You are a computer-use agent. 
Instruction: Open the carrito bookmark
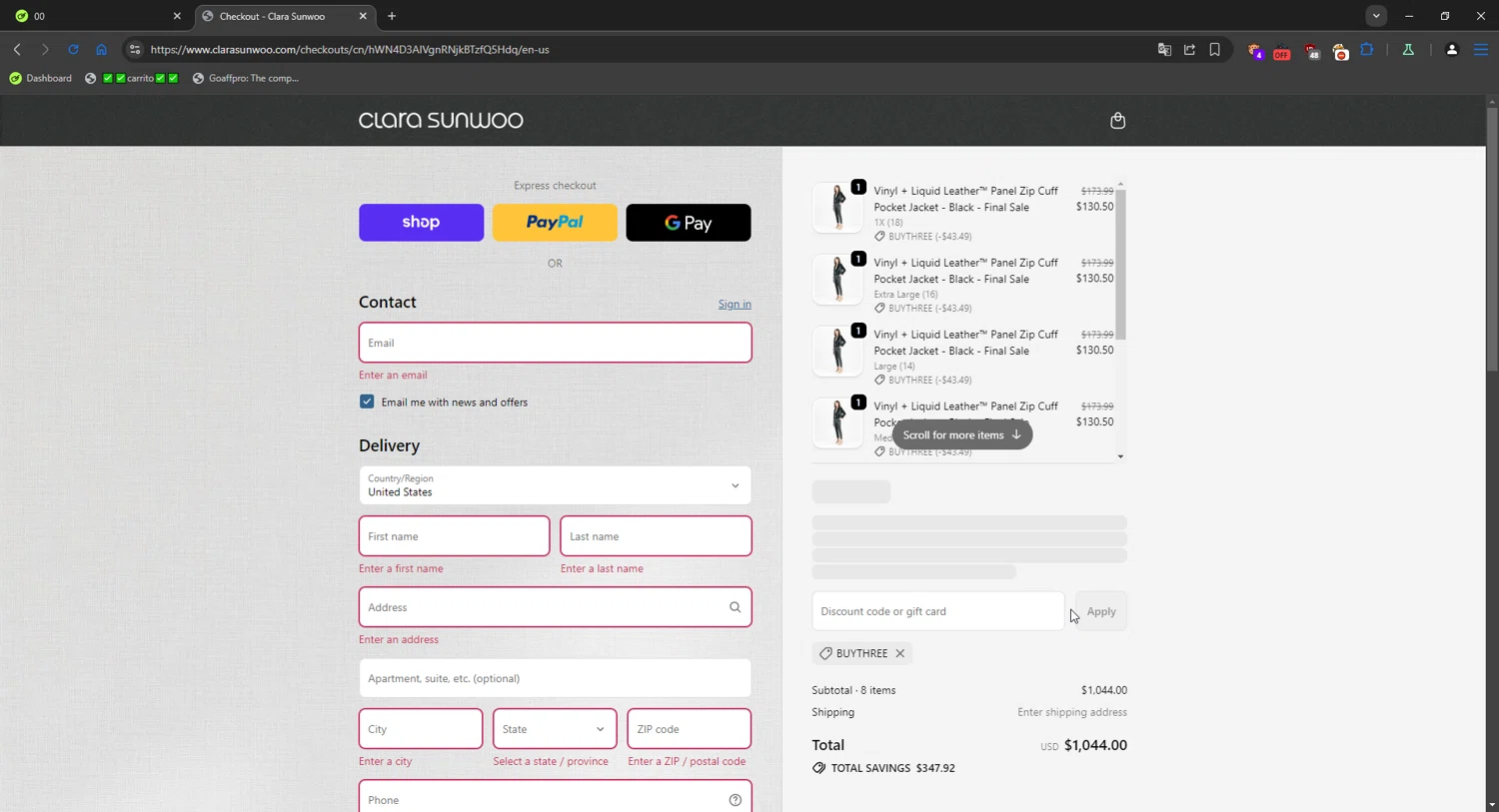[x=132, y=78]
